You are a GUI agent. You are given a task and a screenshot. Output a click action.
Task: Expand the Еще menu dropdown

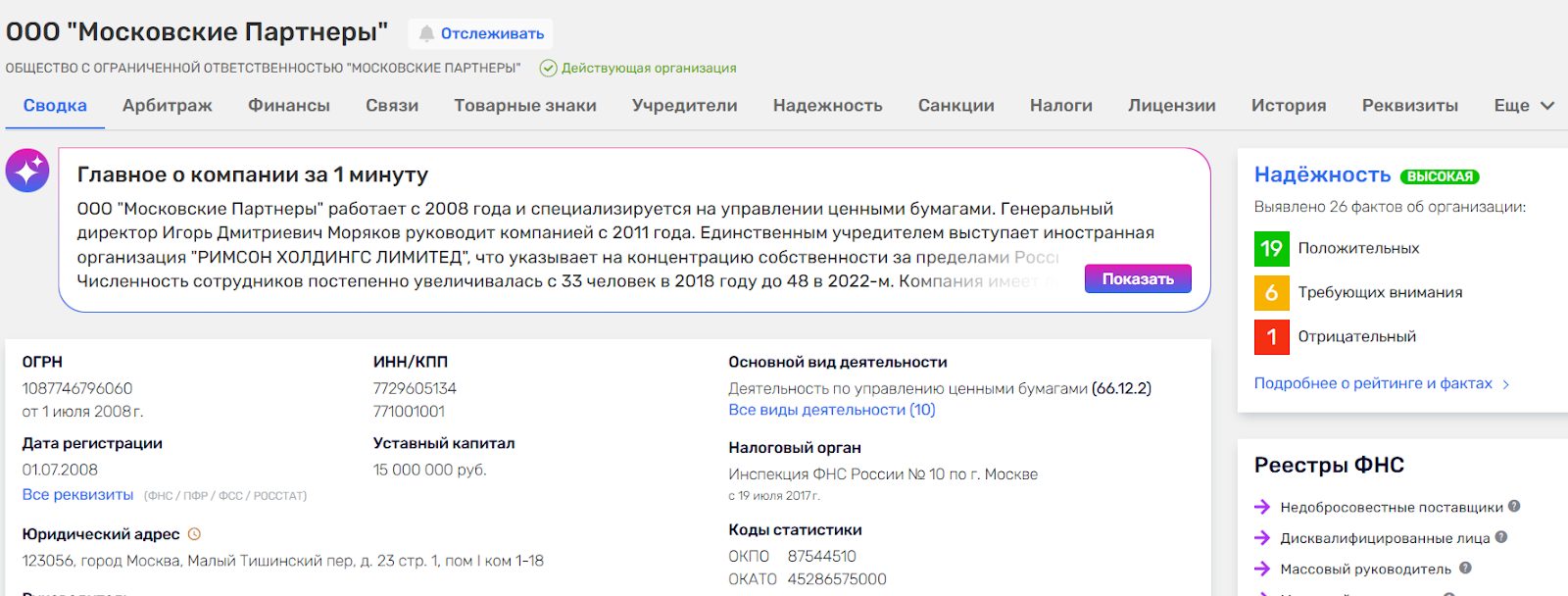click(1523, 106)
